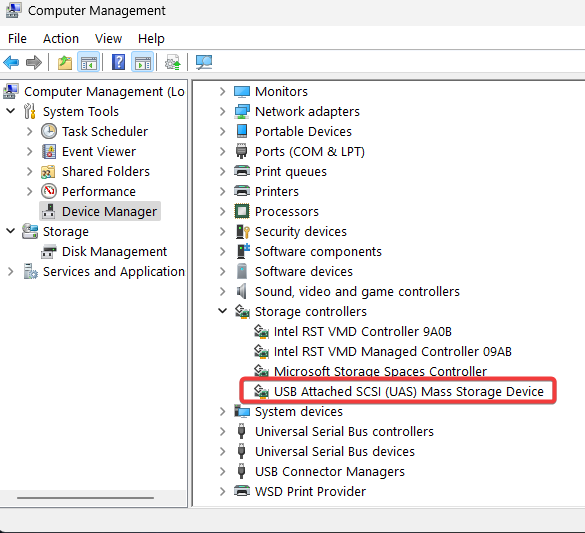Open the Action menu

click(x=61, y=38)
